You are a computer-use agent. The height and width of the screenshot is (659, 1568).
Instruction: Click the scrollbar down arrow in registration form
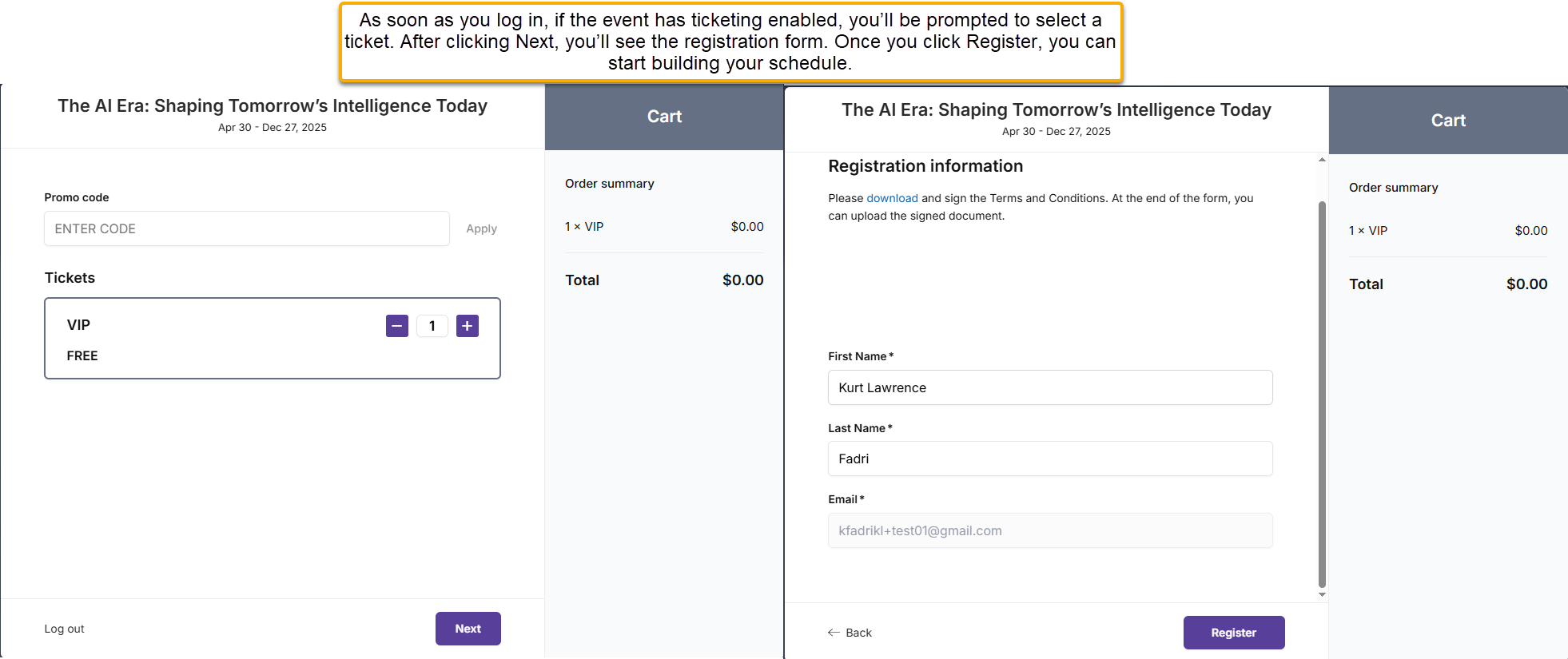point(1322,594)
